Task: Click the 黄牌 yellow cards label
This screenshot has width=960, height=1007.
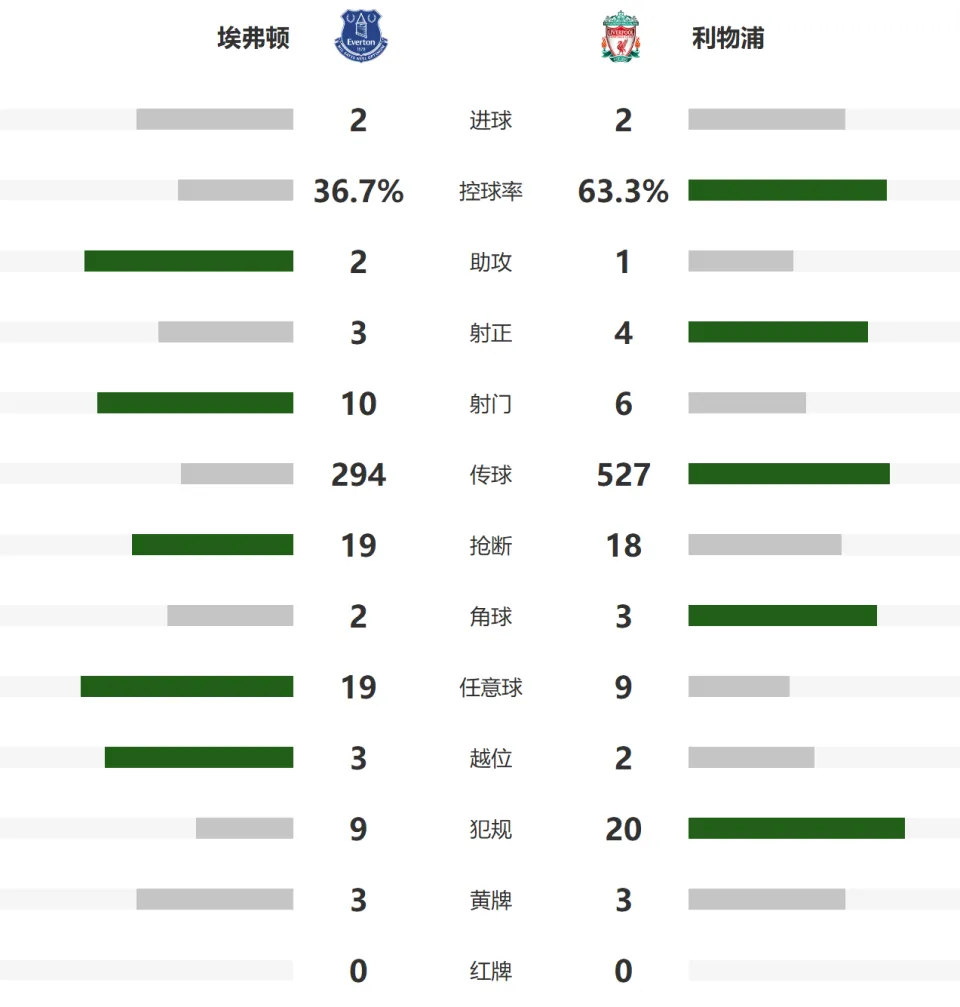Action: (491, 900)
